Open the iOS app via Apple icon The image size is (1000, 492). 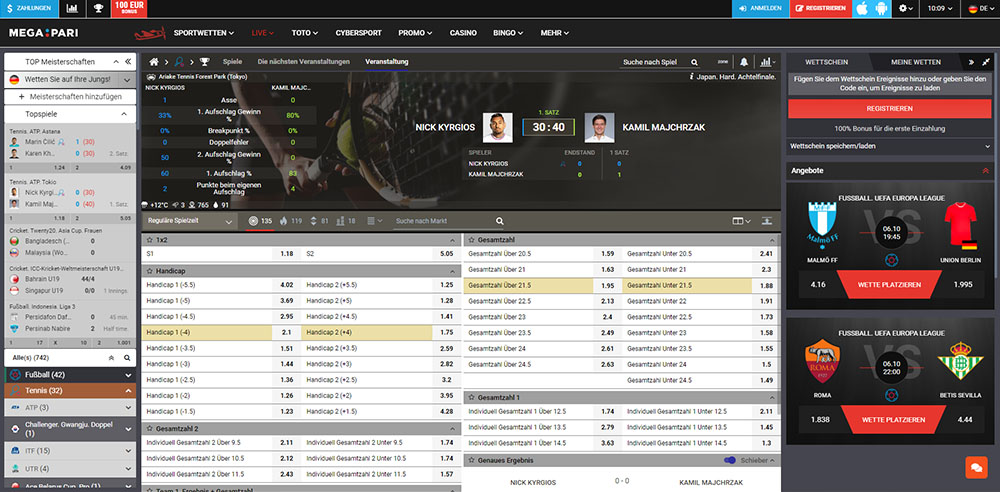coord(862,8)
